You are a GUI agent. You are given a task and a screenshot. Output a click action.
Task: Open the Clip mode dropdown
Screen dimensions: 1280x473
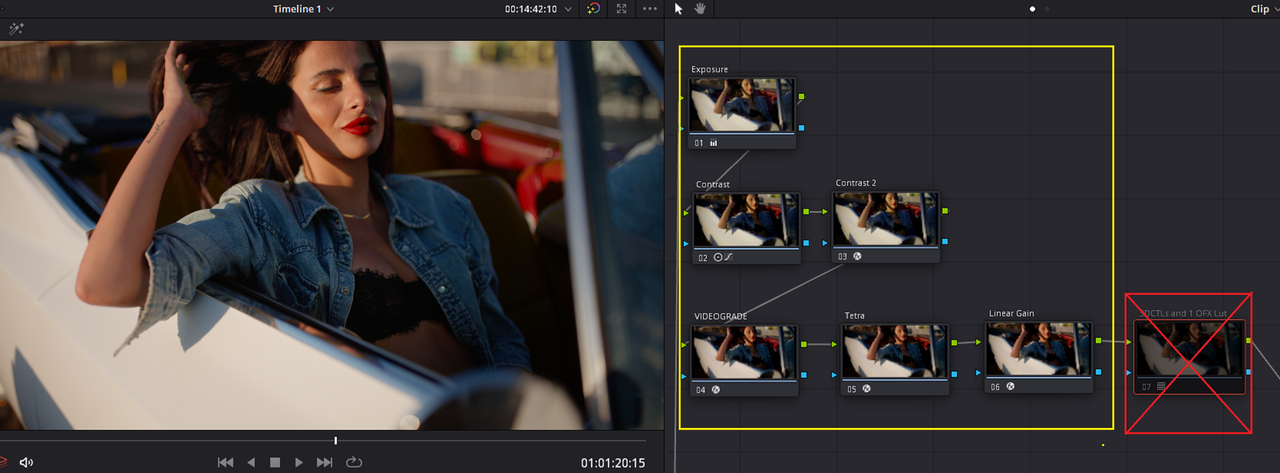1264,9
